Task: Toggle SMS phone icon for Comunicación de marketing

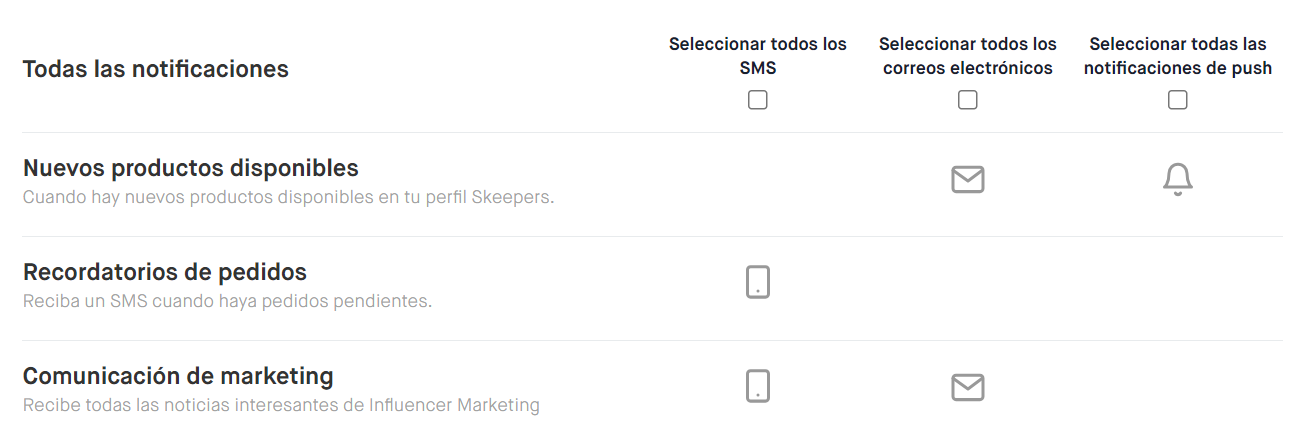Action: (758, 386)
